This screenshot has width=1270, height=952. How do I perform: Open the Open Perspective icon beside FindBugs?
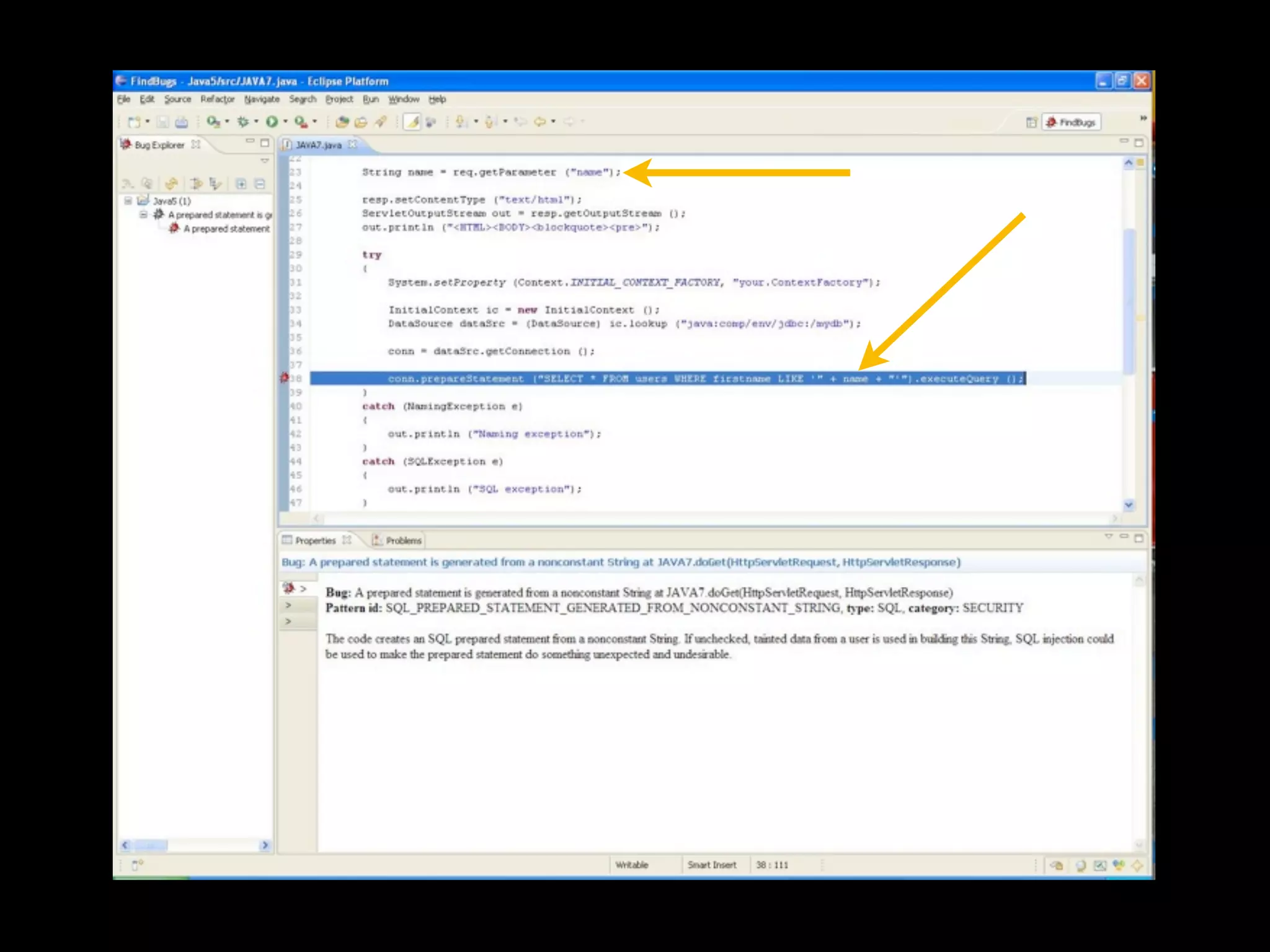pos(1031,122)
